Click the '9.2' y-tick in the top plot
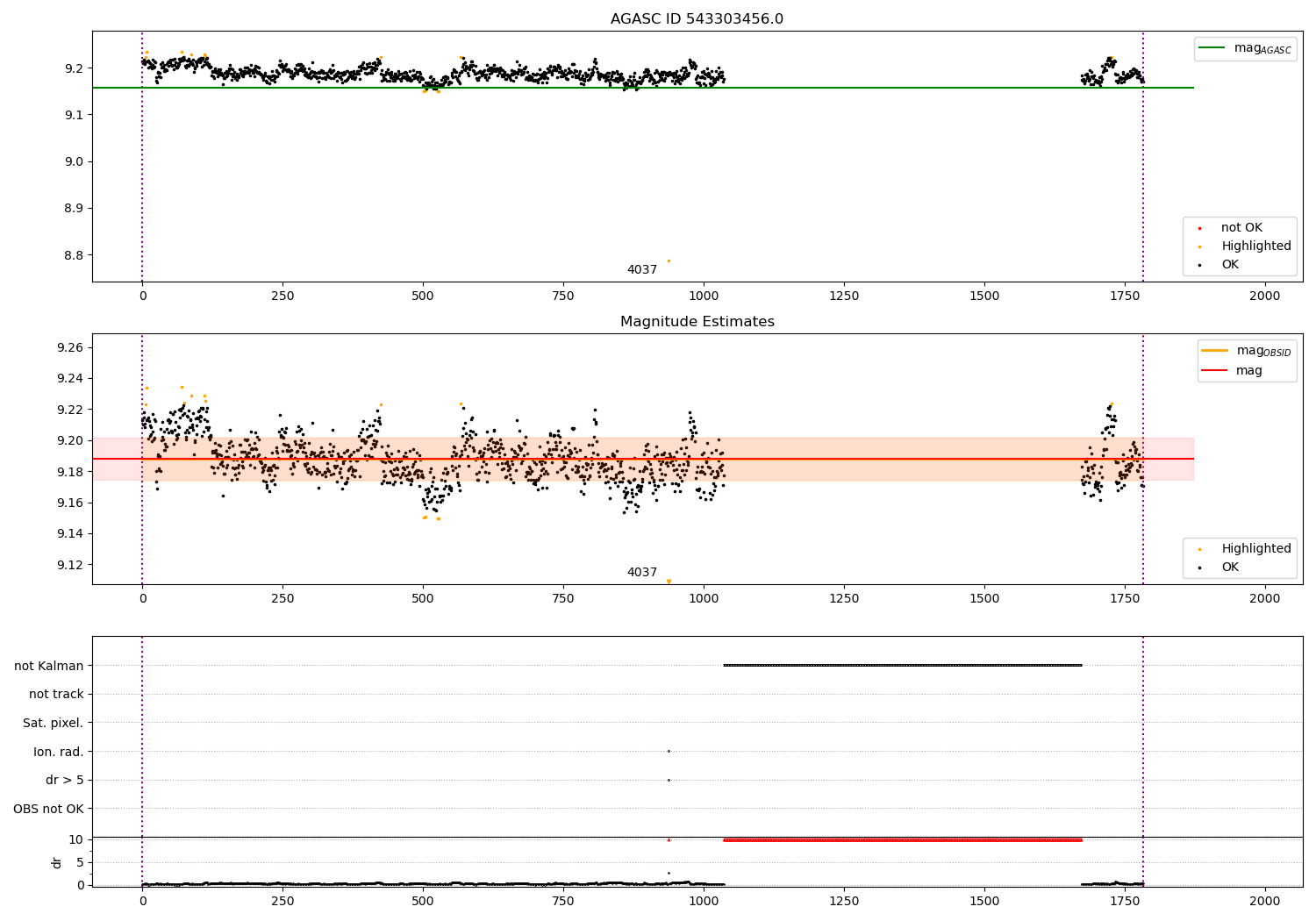1316x921 pixels. (x=74, y=68)
